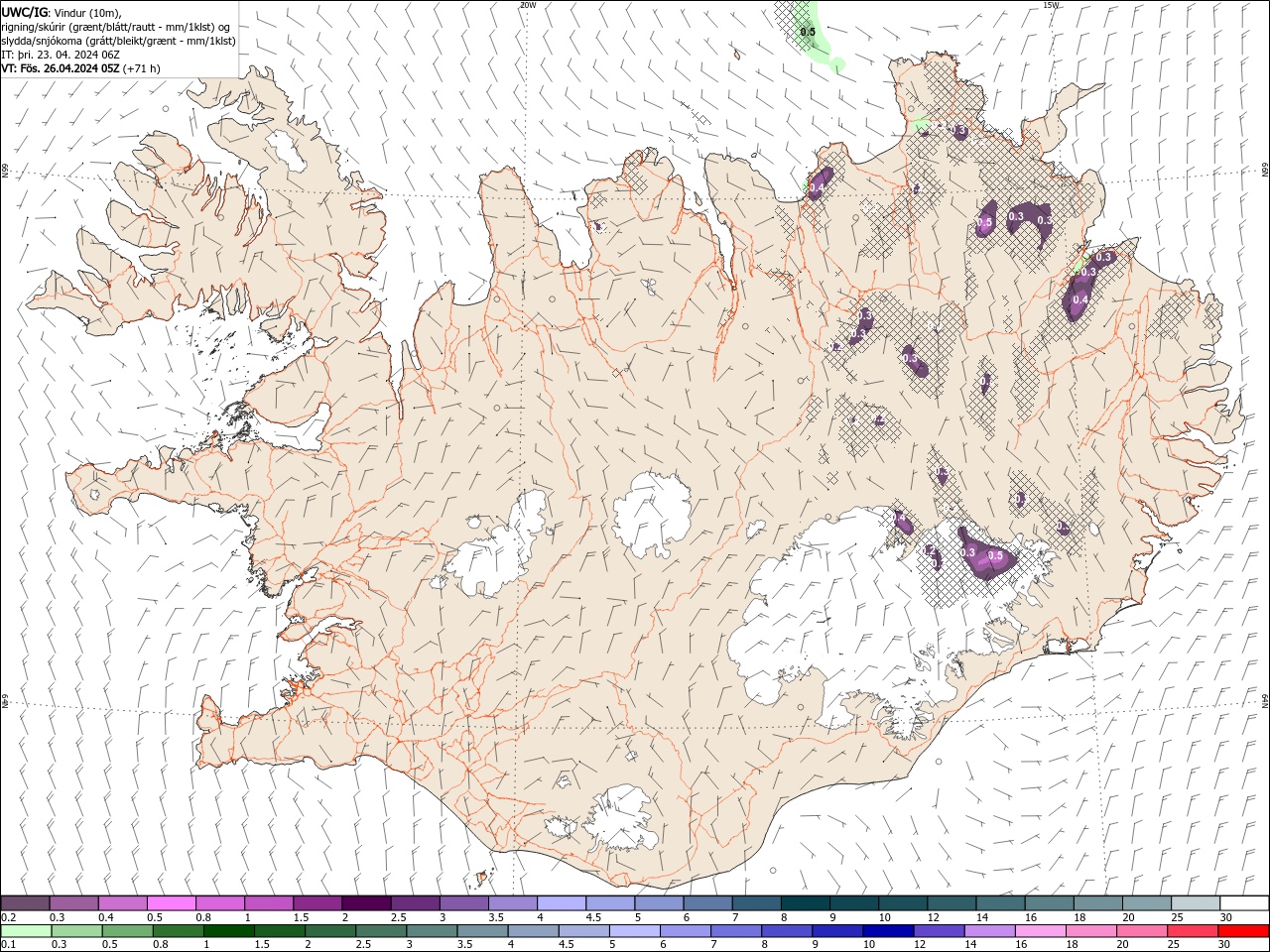Pick the pale grey 25 swatch in purple legend

pyautogui.click(x=1195, y=902)
